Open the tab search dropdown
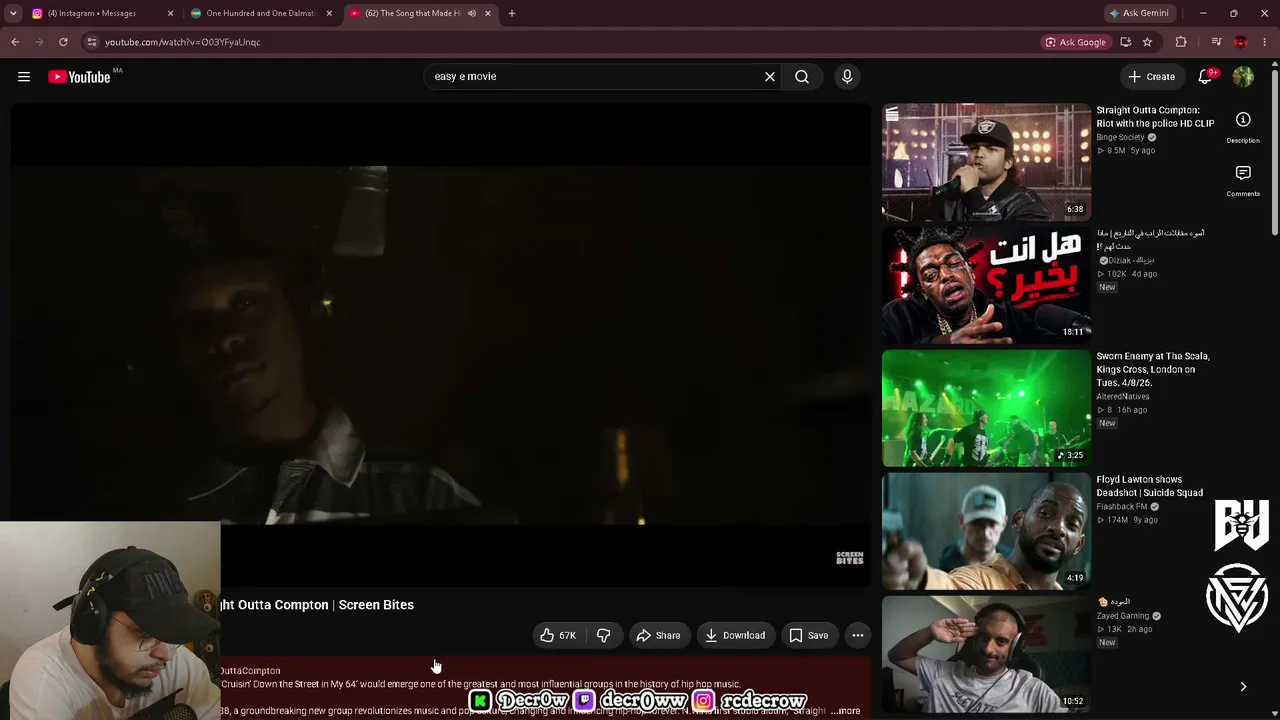Image resolution: width=1280 pixels, height=720 pixels. [13, 14]
